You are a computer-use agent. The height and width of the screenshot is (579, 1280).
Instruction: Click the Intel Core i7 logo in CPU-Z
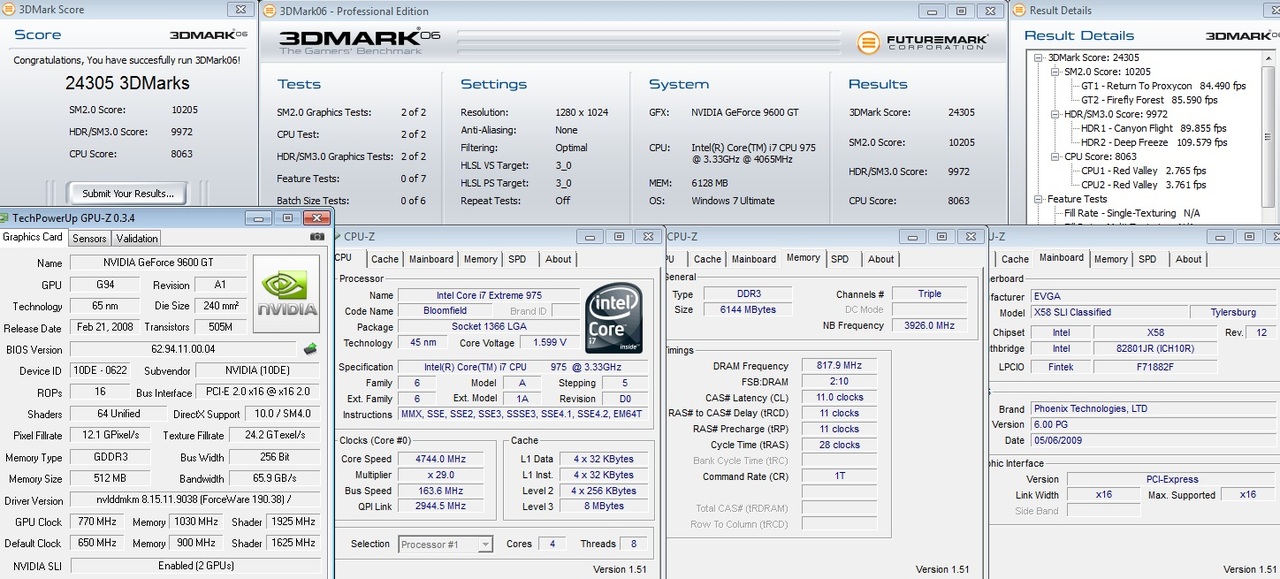(x=613, y=318)
